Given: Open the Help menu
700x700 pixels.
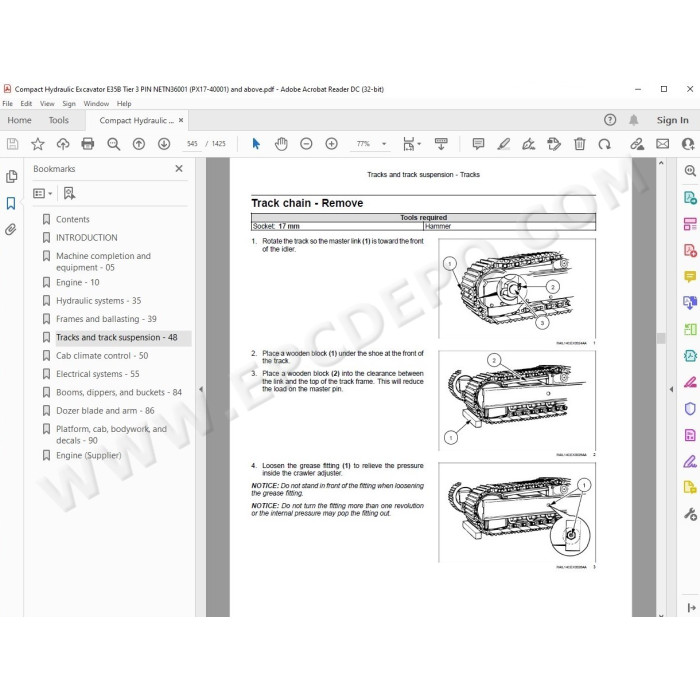Looking at the screenshot, I should (x=124, y=104).
